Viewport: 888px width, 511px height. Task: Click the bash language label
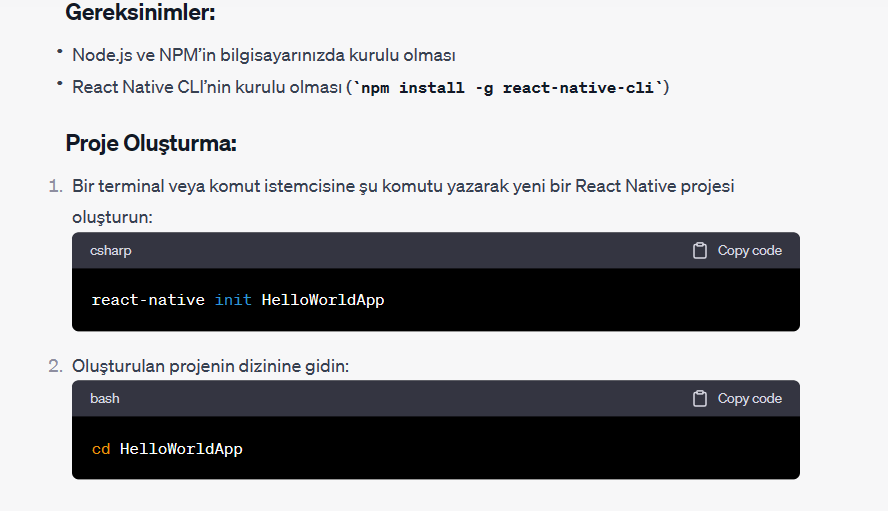pyautogui.click(x=105, y=398)
